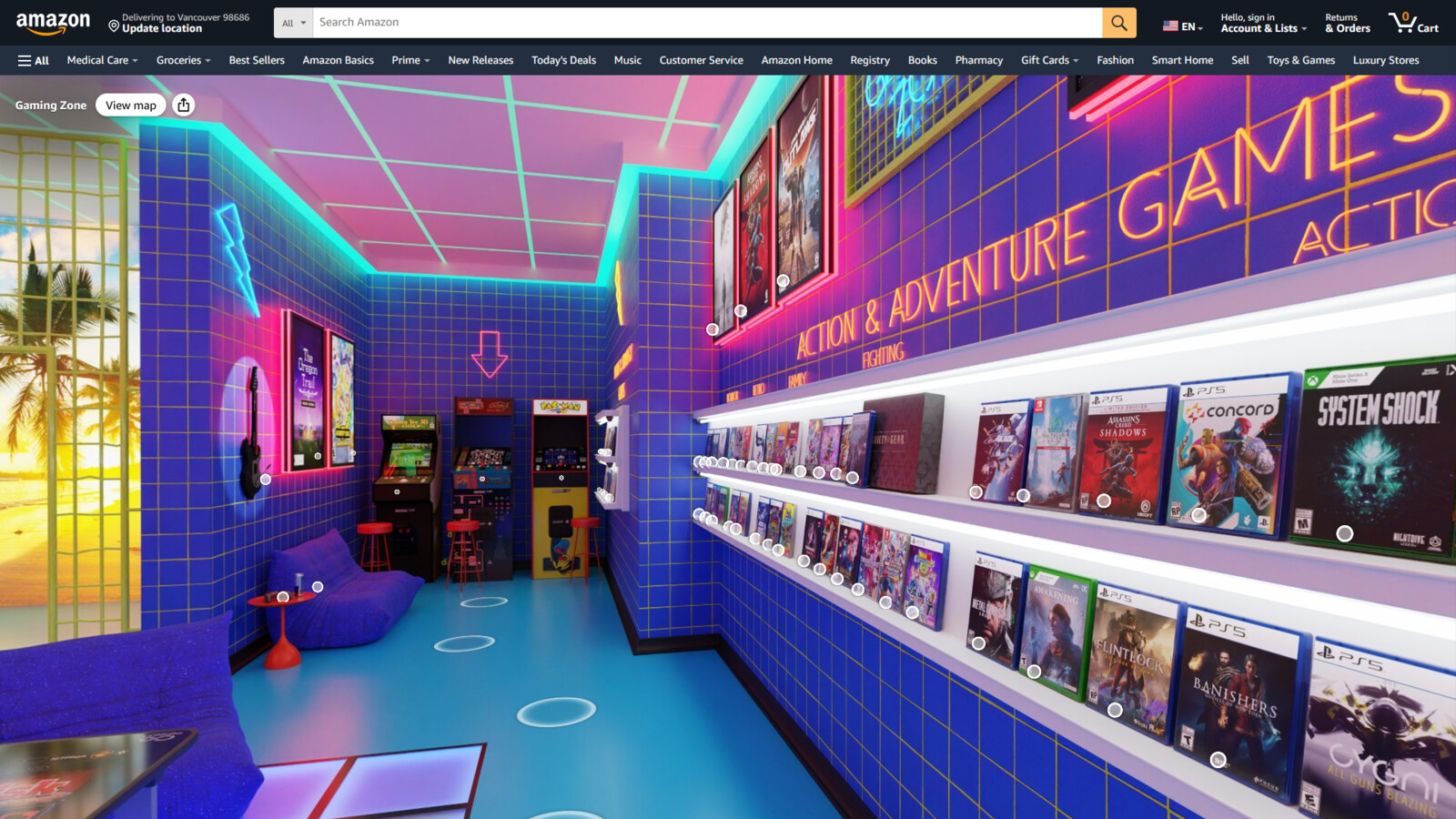
Task: Open the EN language dropdown
Action: pos(1183,26)
